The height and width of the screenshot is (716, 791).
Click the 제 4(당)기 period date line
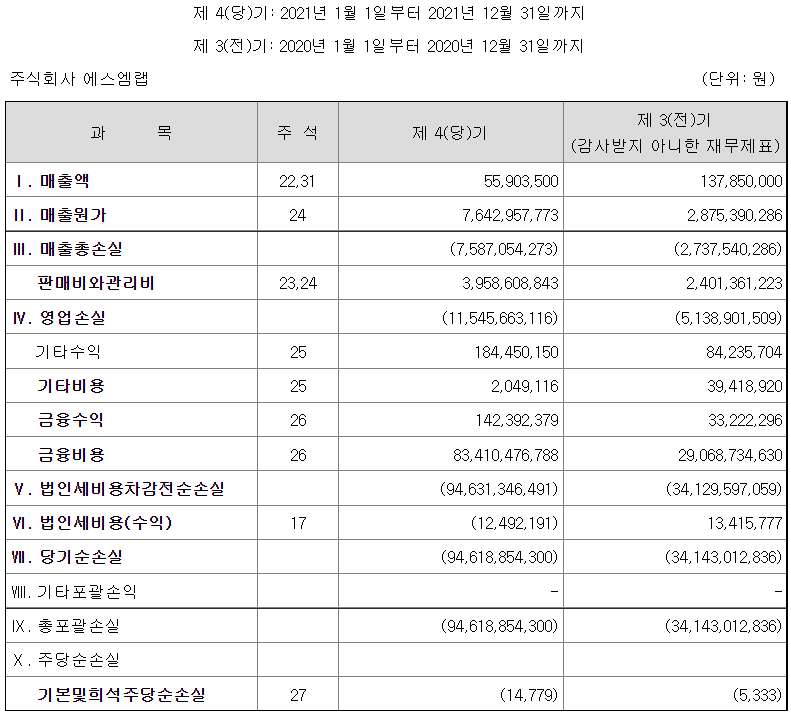pos(389,13)
